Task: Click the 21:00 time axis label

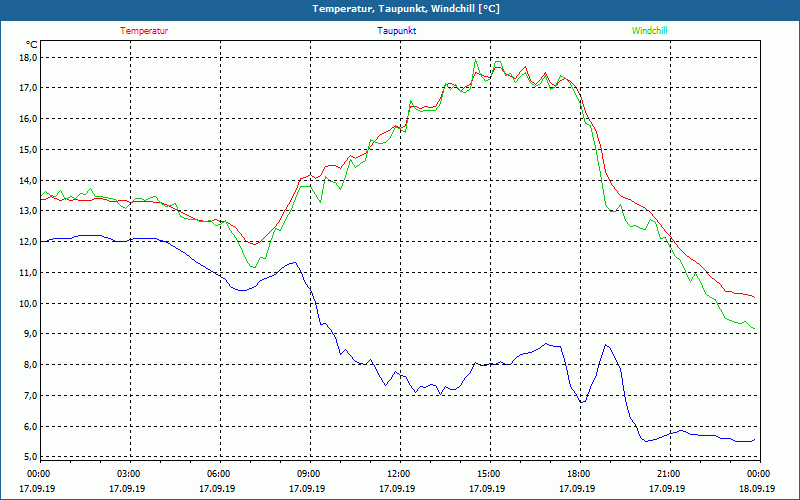Action: (669, 473)
